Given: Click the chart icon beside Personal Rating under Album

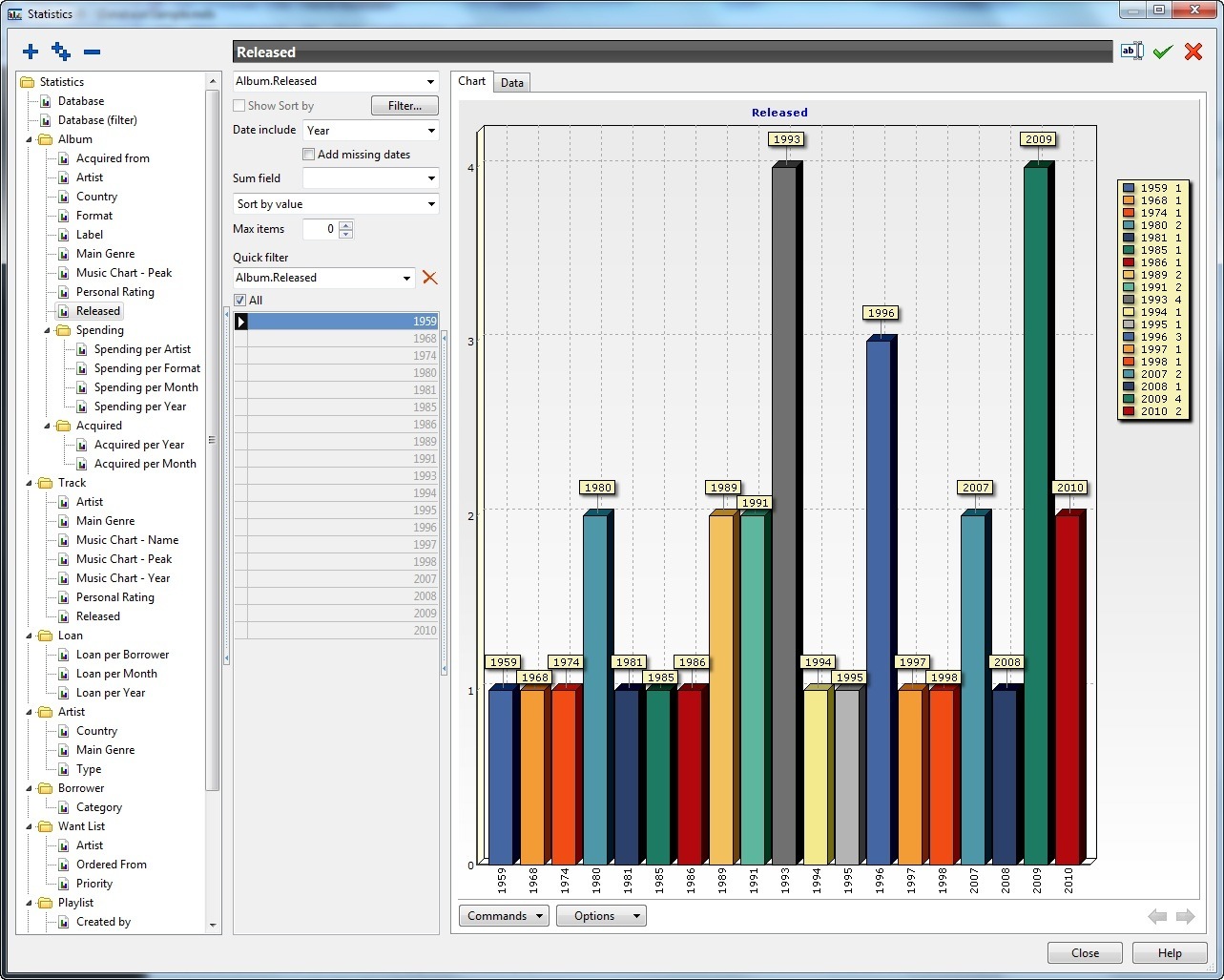Looking at the screenshot, I should 64,292.
